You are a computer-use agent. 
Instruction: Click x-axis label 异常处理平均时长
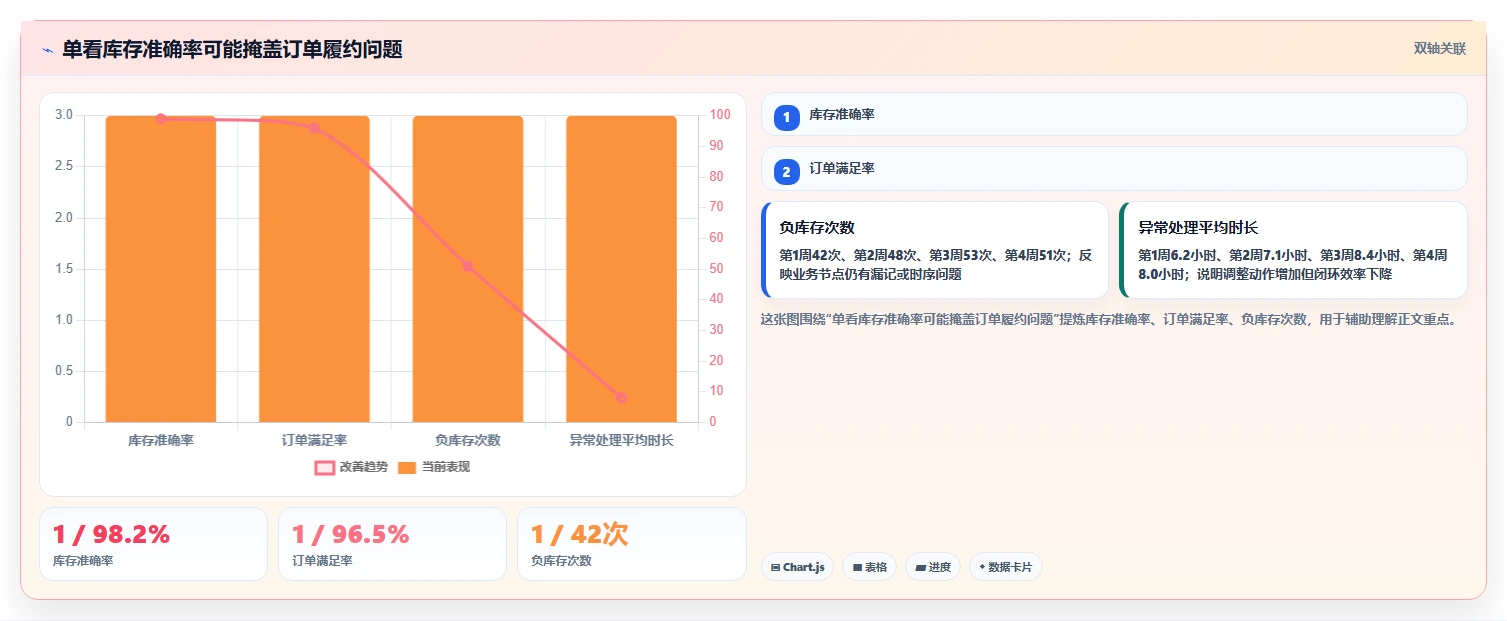(621, 440)
